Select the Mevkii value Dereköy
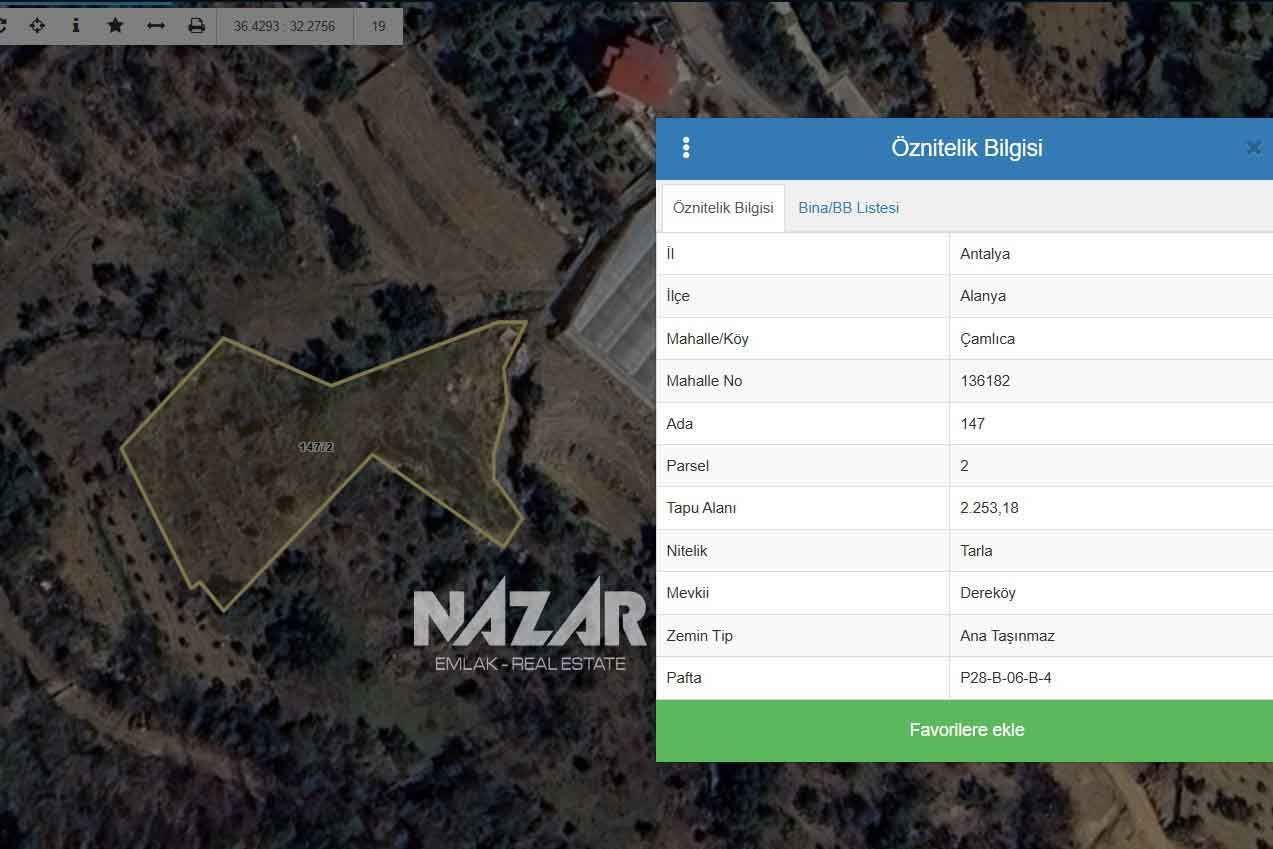Viewport: 1273px width, 849px height. point(988,593)
